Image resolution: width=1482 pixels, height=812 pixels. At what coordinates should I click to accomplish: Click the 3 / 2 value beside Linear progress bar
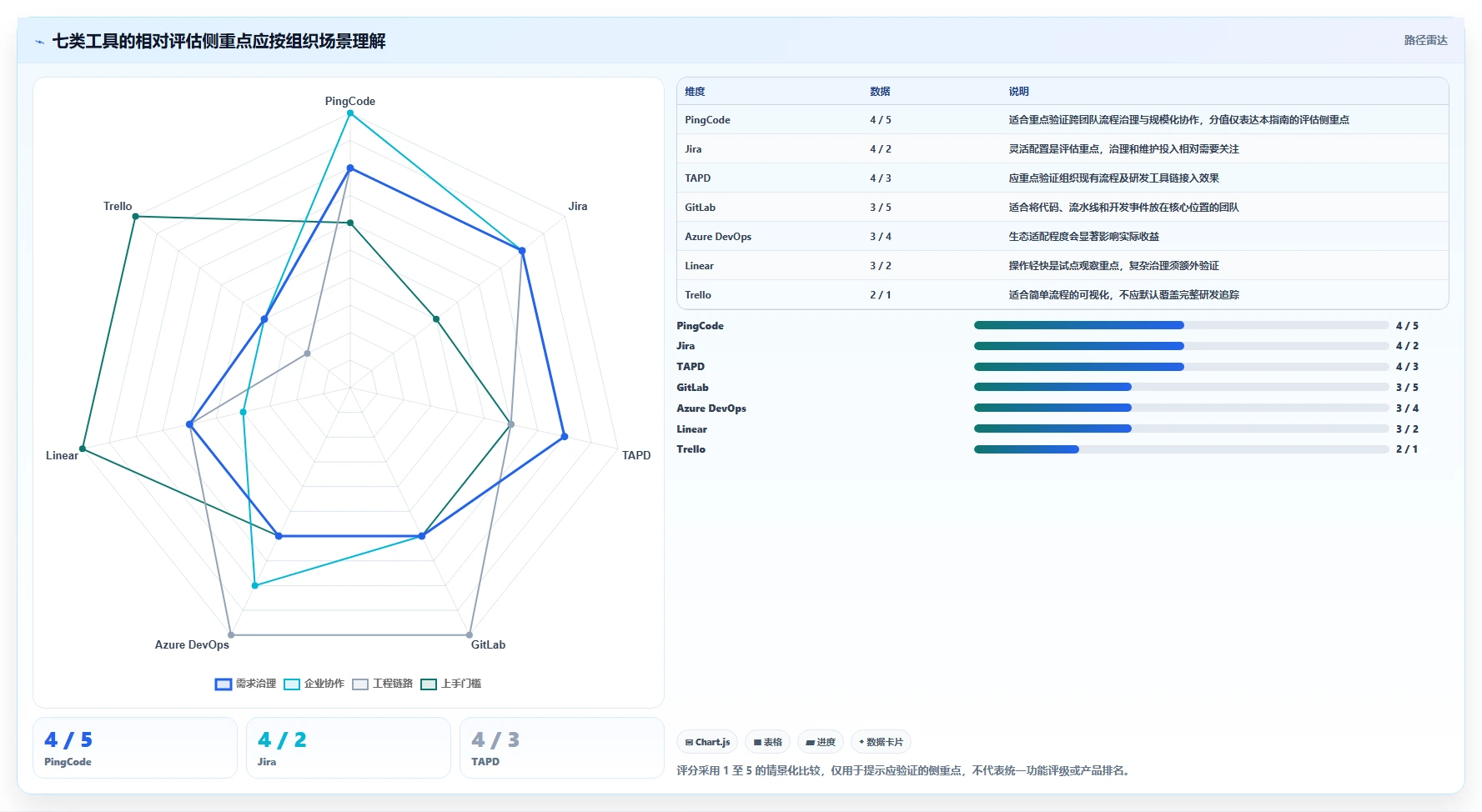1407,429
